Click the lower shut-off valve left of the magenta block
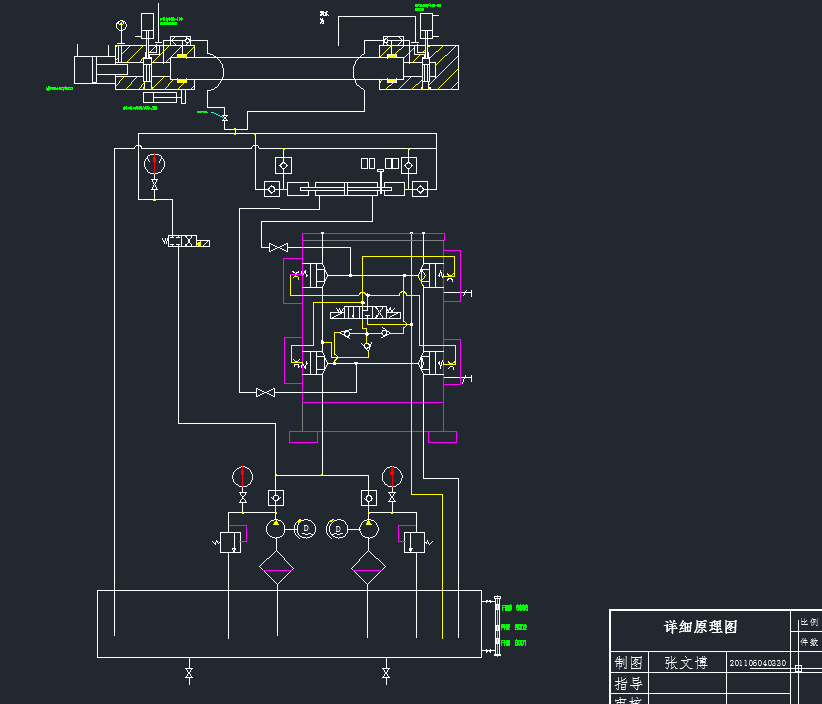The width and height of the screenshot is (822, 704). [x=265, y=392]
